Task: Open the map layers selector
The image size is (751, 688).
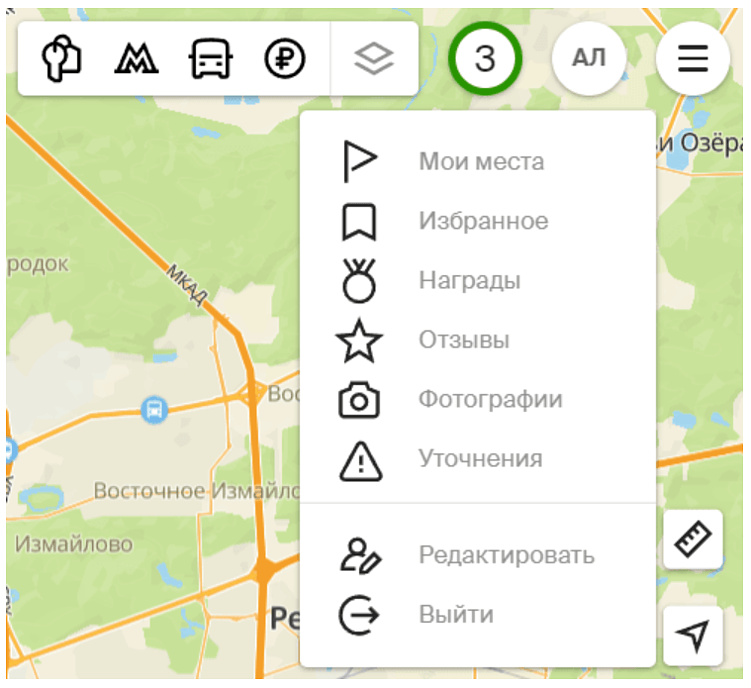Action: coord(374,58)
